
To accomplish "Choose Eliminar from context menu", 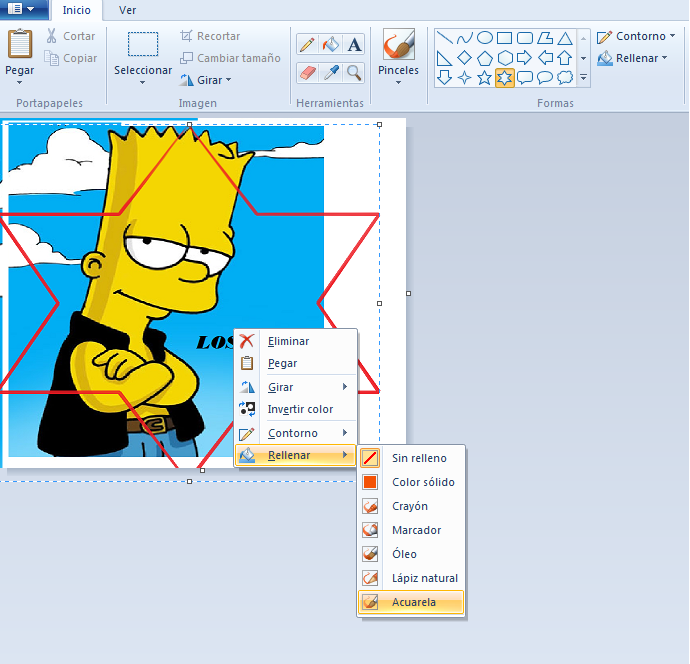I will click(295, 341).
